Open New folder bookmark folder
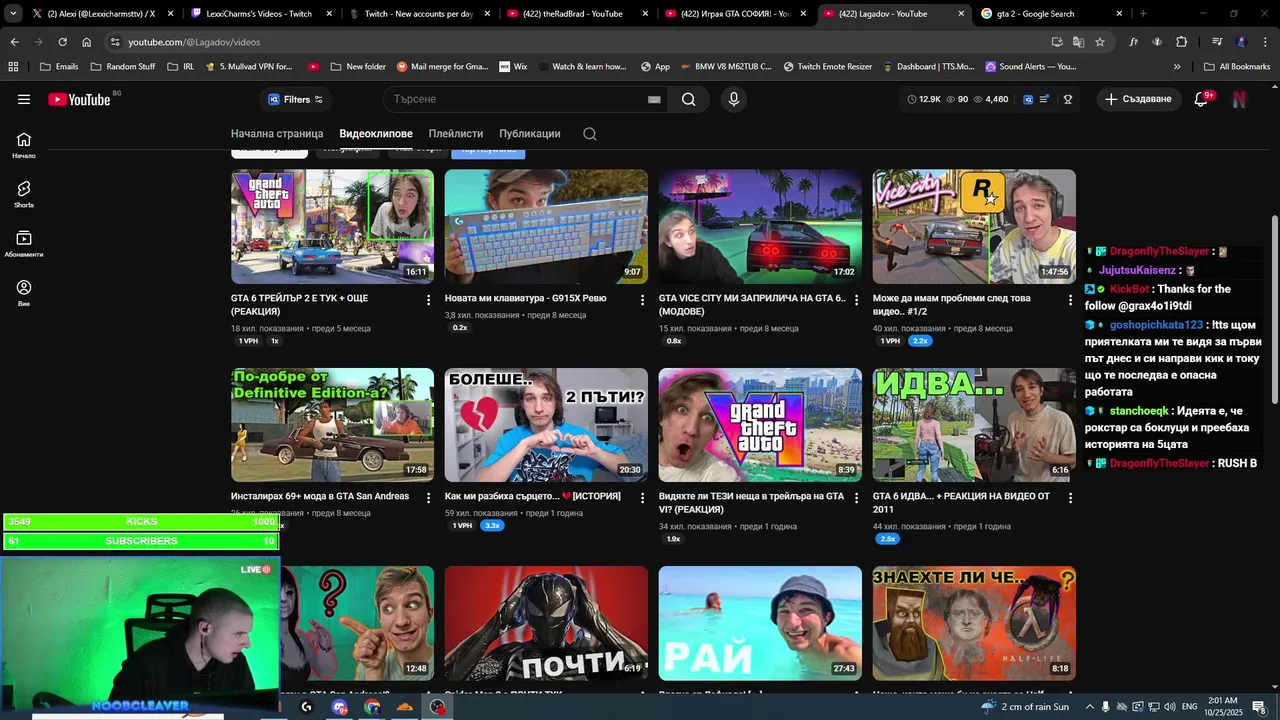This screenshot has width=1280, height=720. point(357,67)
